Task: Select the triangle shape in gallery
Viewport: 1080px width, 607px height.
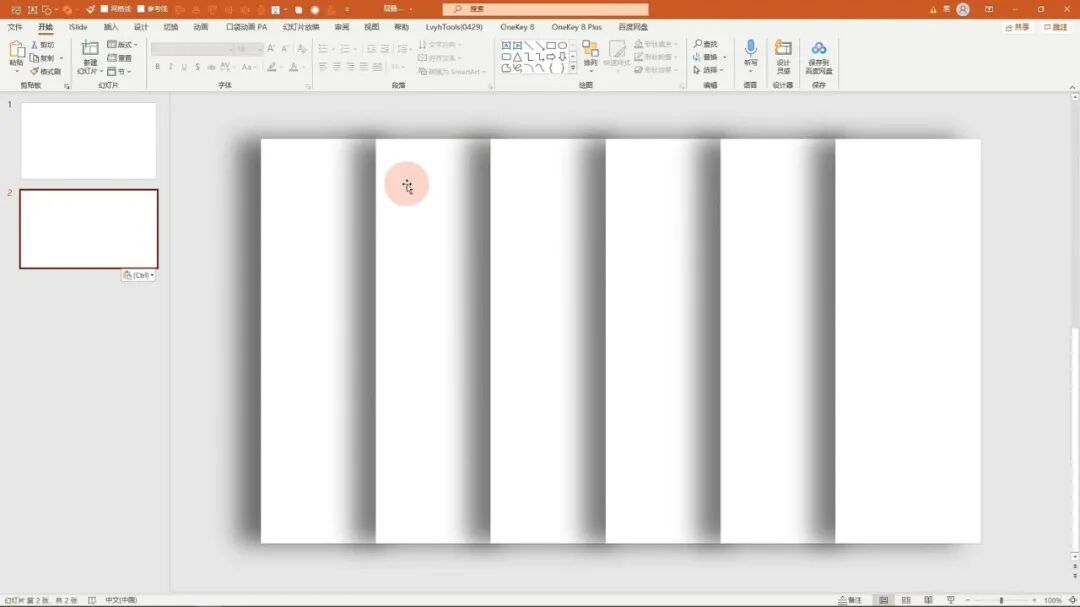Action: 517,56
